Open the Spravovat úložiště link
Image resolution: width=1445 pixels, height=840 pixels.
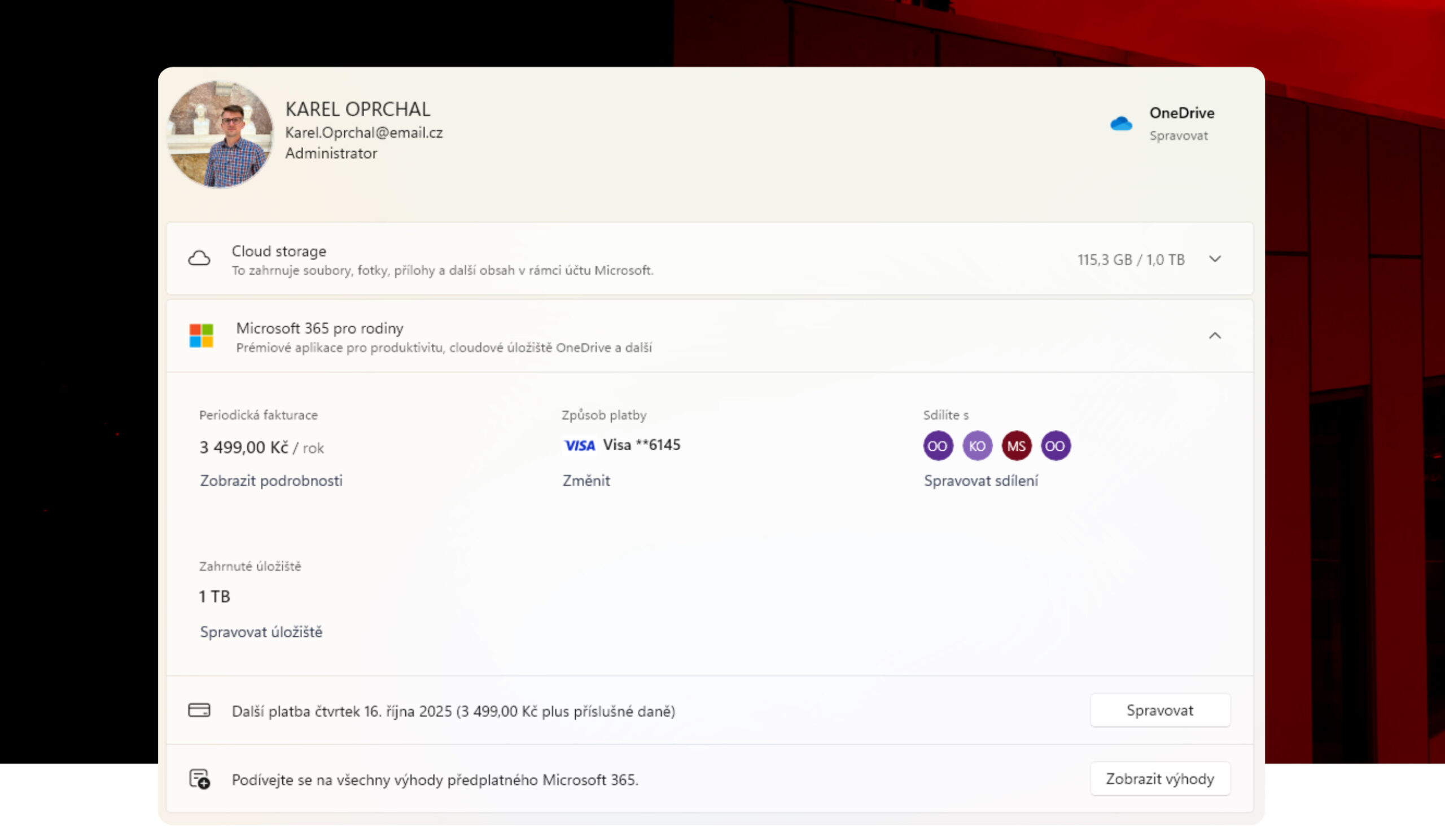tap(261, 632)
